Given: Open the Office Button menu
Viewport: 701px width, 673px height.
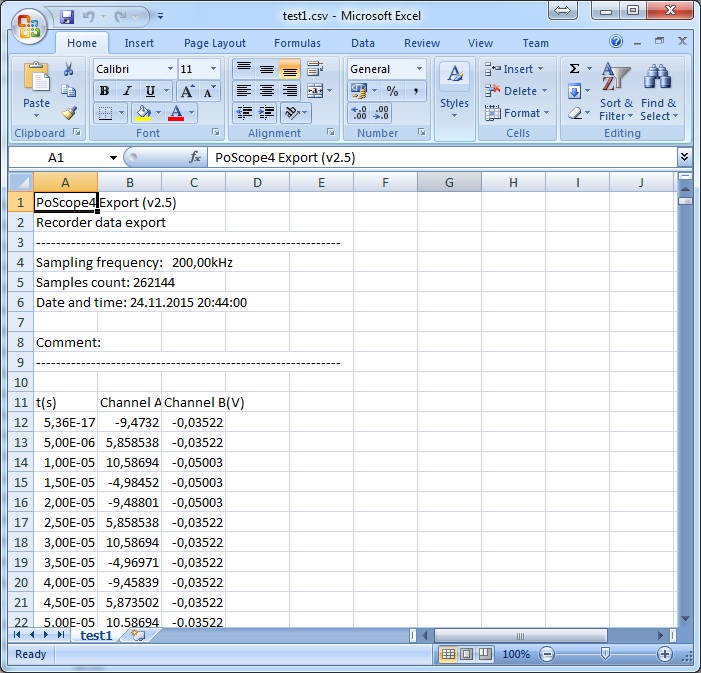Looking at the screenshot, I should pos(29,26).
